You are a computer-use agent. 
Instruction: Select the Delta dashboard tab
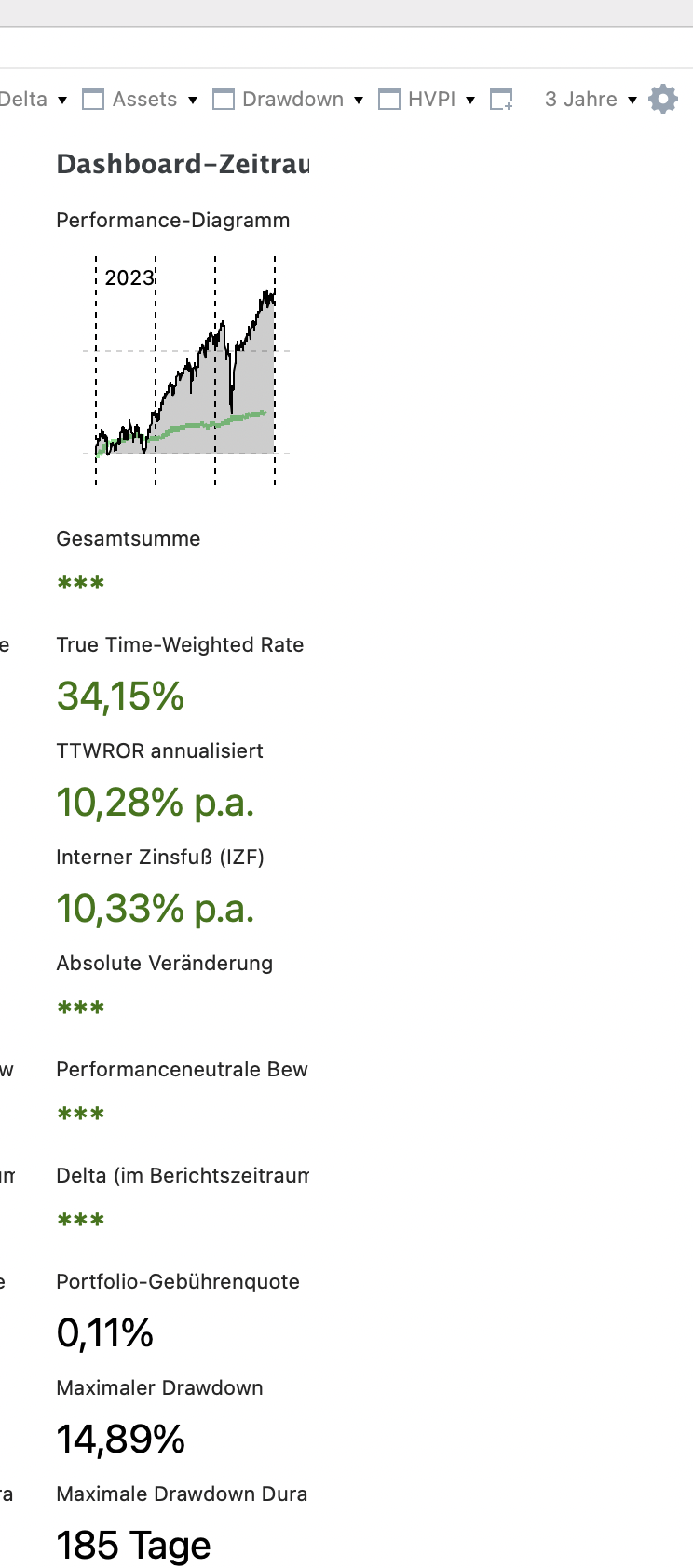(24, 100)
